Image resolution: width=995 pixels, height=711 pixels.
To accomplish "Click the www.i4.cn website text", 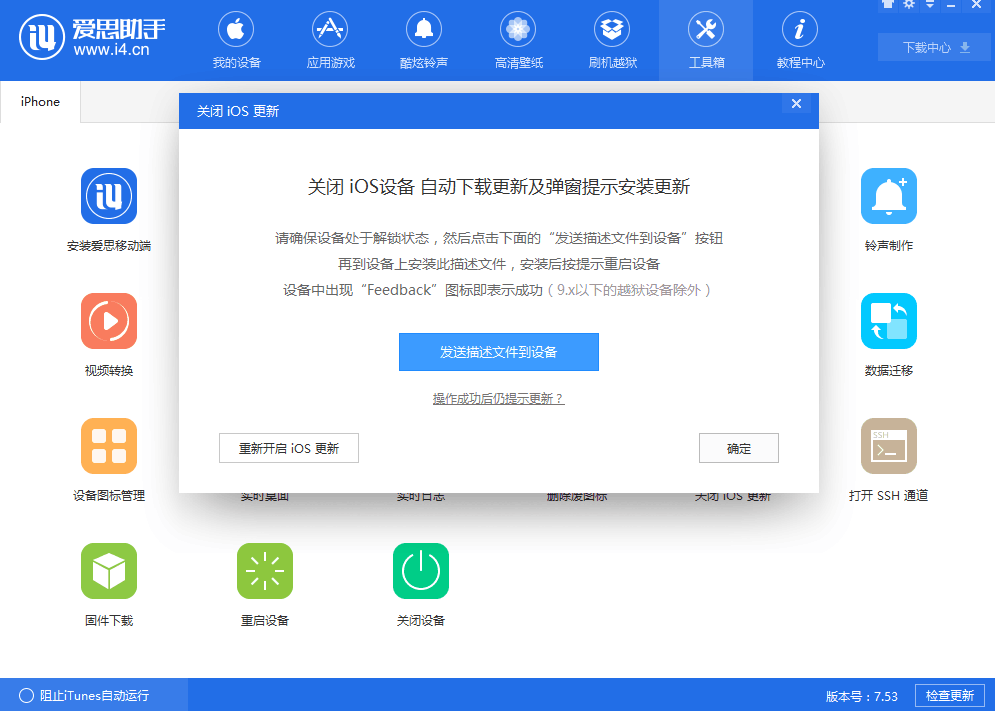I will coord(112,50).
